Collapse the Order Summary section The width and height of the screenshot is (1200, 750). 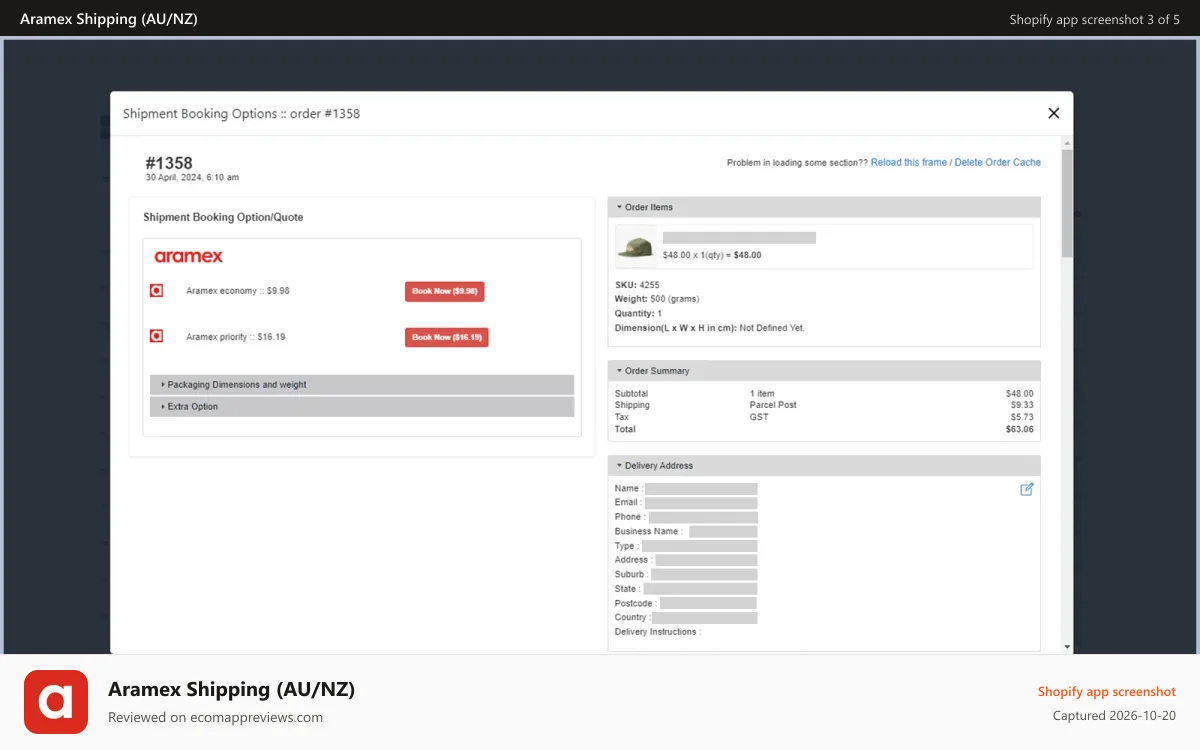click(824, 371)
